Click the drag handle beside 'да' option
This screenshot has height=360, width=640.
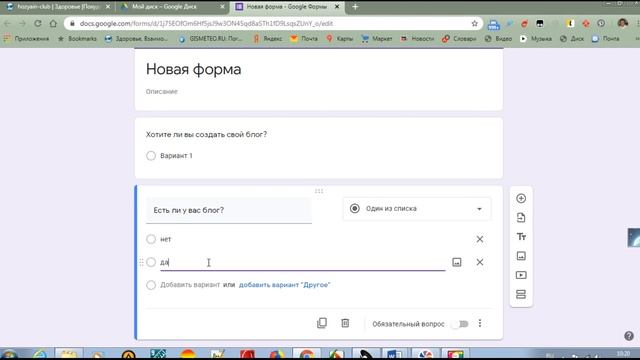(x=141, y=262)
